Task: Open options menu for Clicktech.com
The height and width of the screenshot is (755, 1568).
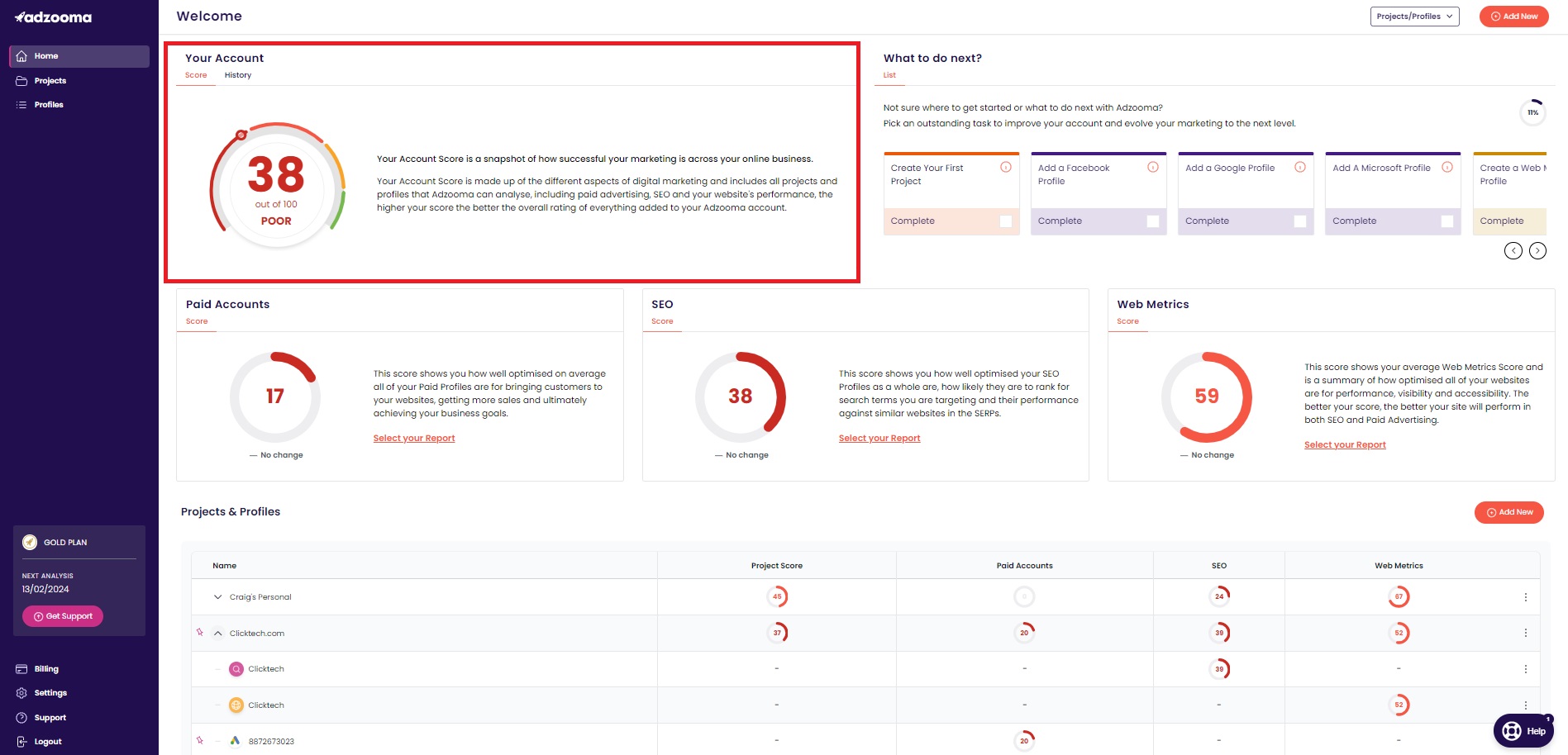Action: click(1525, 634)
